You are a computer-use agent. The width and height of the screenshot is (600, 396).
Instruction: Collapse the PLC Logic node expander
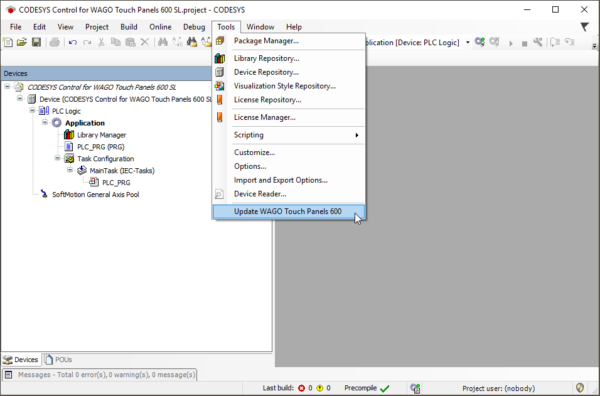[x=32, y=111]
